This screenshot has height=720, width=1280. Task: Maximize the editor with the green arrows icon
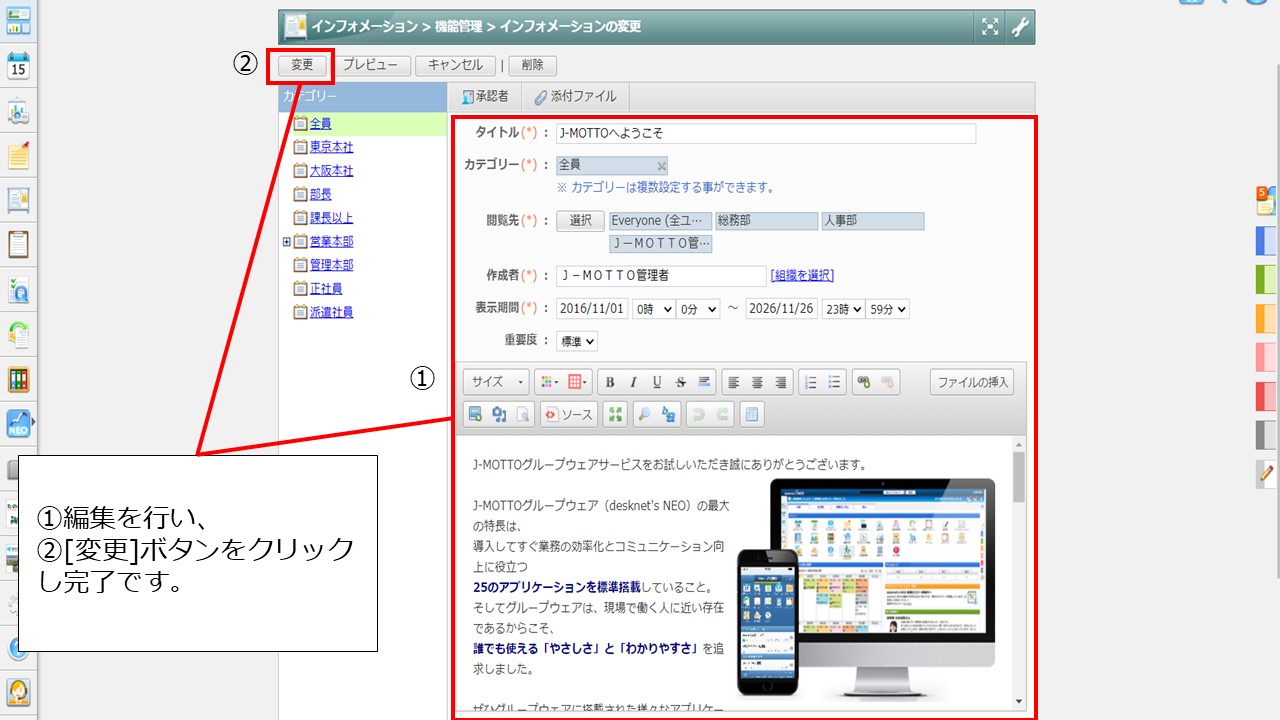tap(617, 414)
